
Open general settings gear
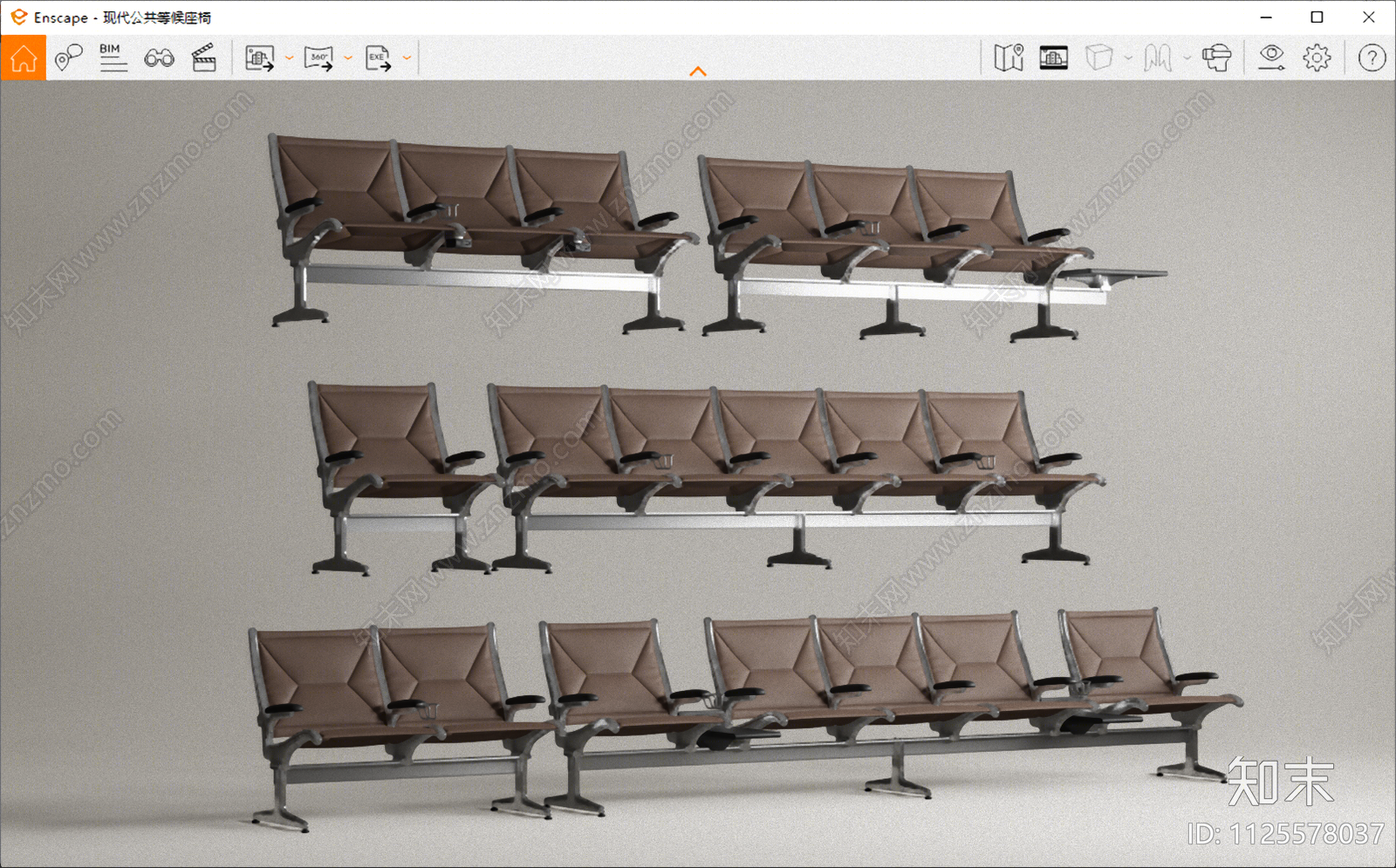[1317, 58]
